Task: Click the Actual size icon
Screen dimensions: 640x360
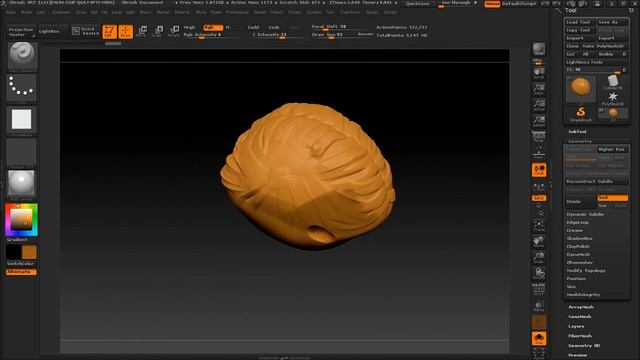Action: point(539,104)
